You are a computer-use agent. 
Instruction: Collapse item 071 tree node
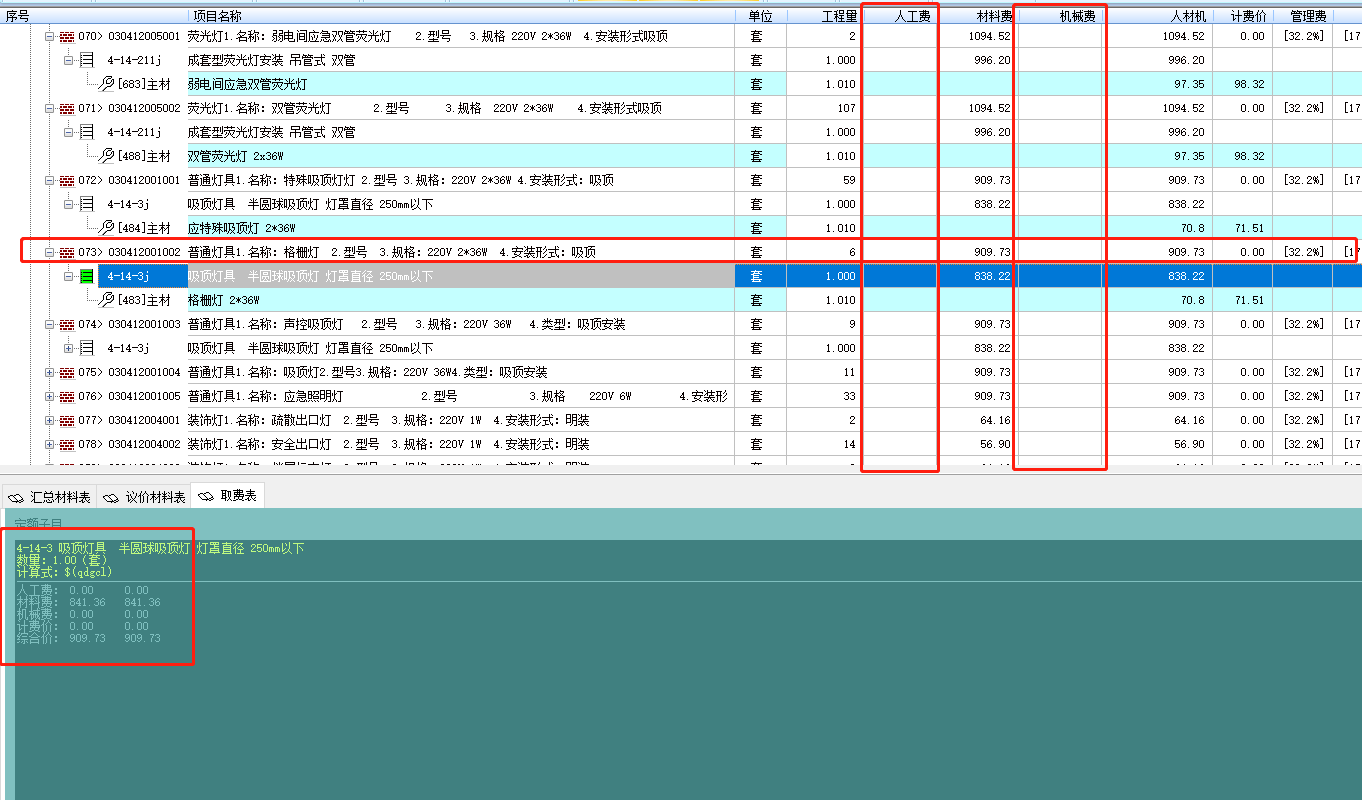49,108
